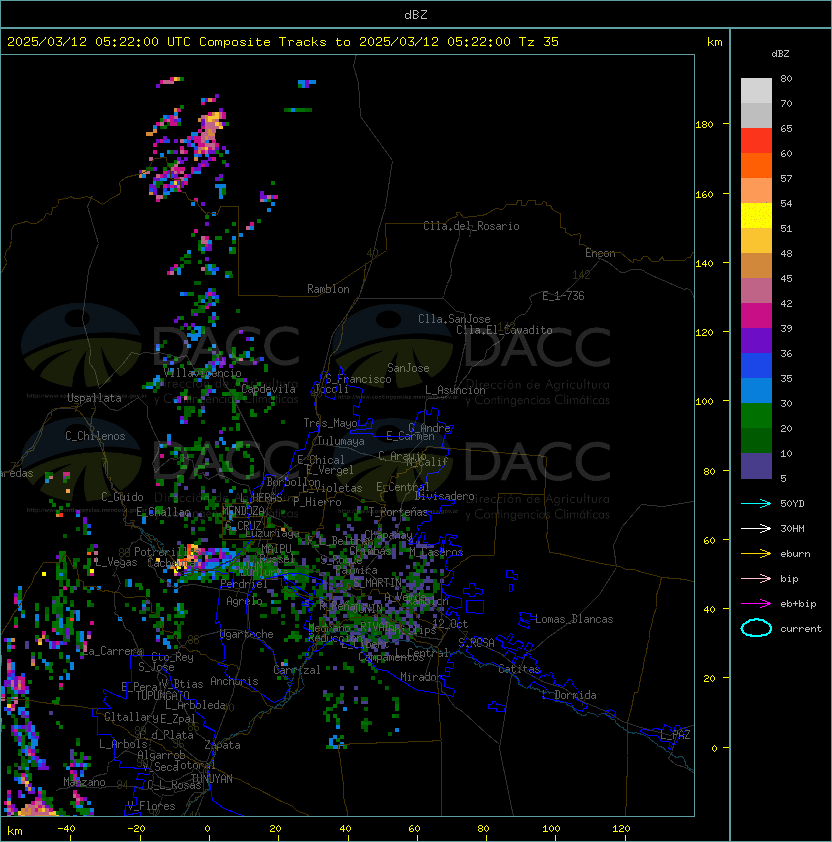
Task: Select the 'E_1-736' label
Action: point(563,296)
